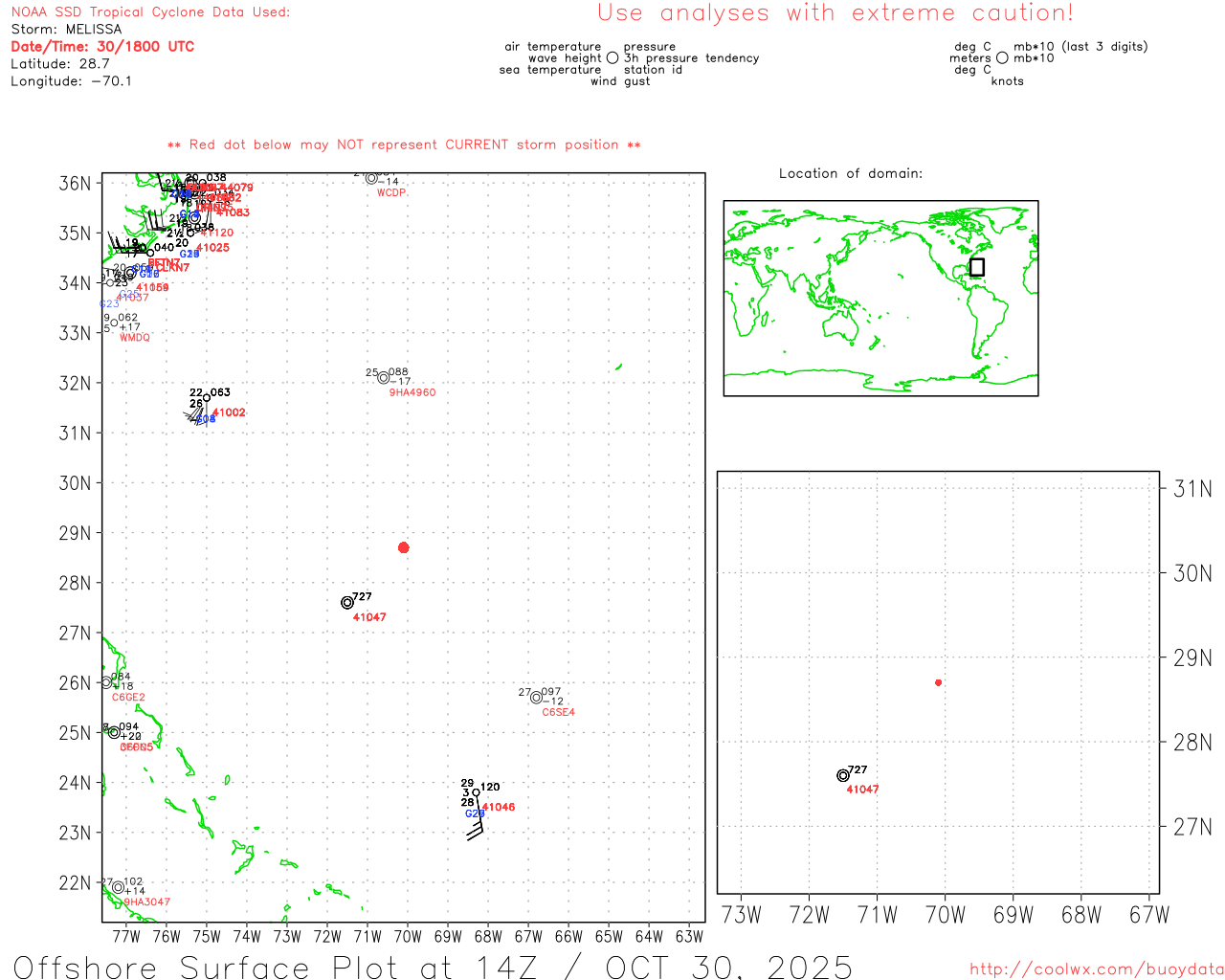
Task: Click the 'C6SE4' ship label
Action: [x=559, y=712]
